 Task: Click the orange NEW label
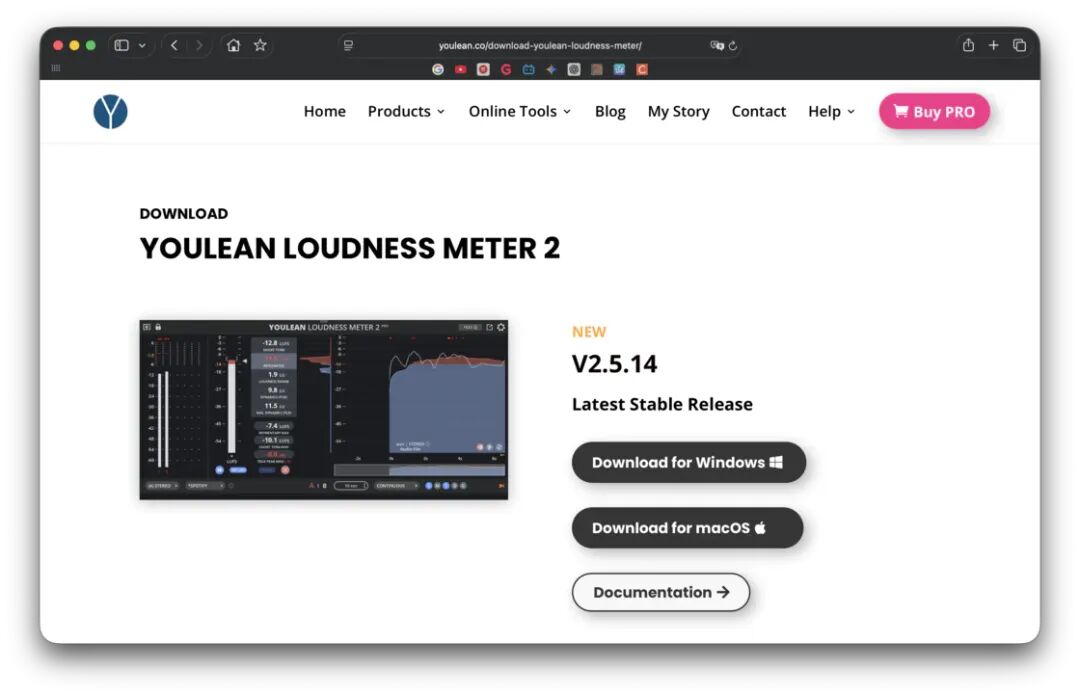point(589,332)
